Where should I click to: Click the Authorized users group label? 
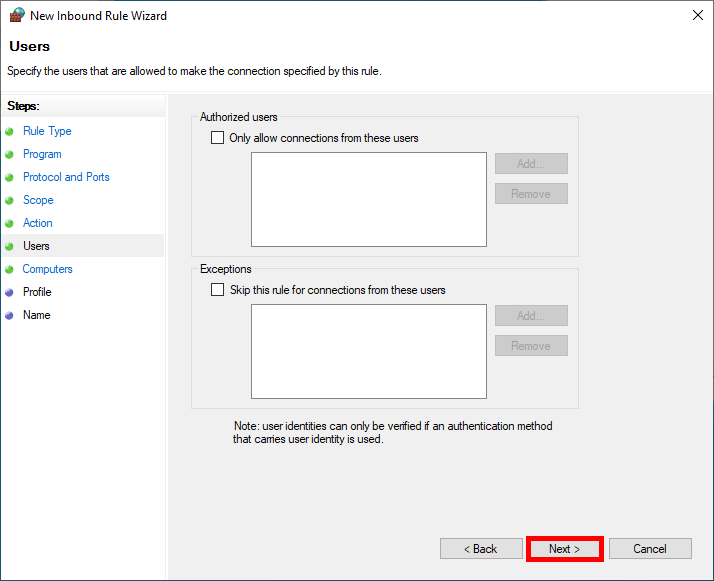(x=239, y=117)
